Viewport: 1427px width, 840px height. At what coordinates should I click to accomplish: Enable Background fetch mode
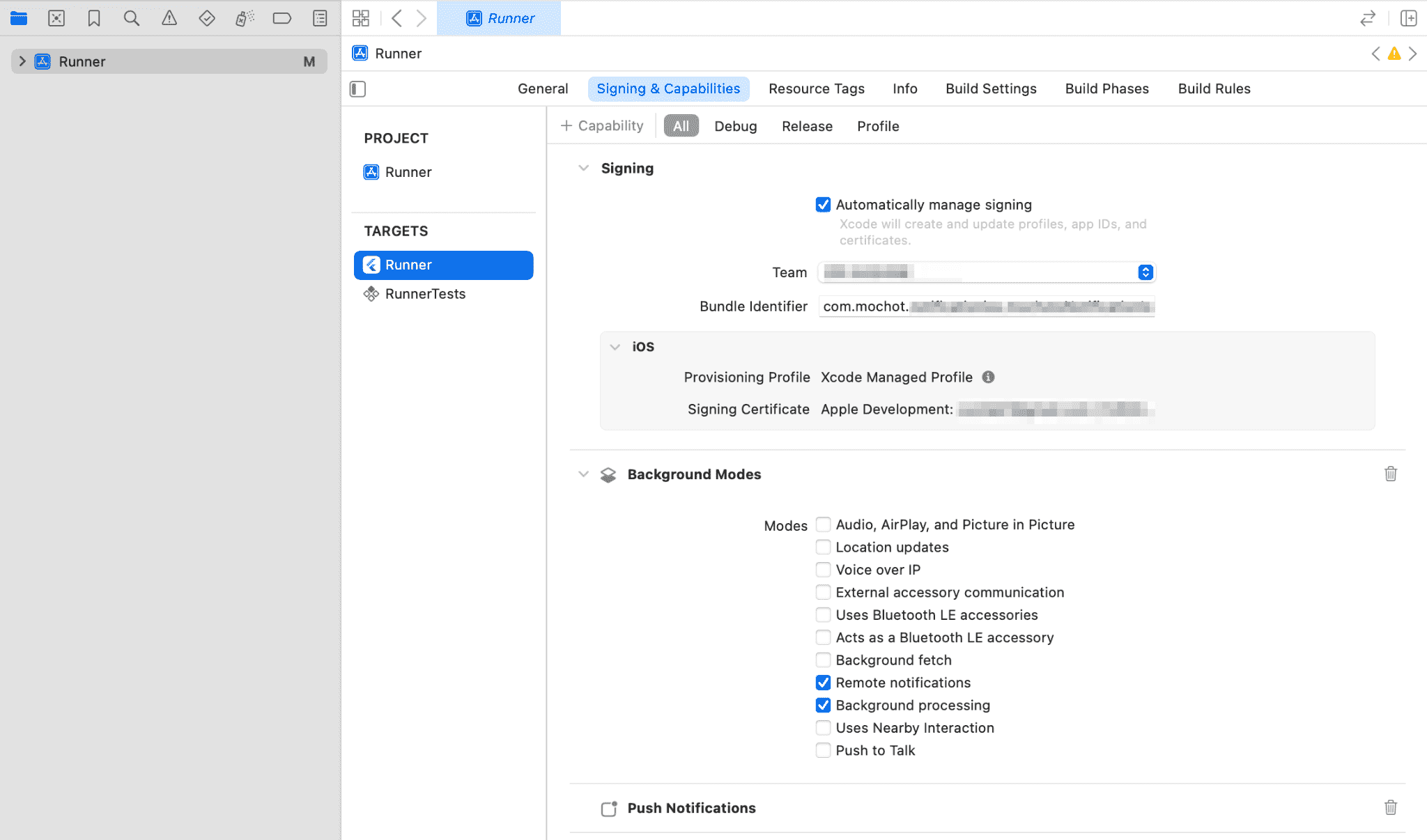coord(823,660)
